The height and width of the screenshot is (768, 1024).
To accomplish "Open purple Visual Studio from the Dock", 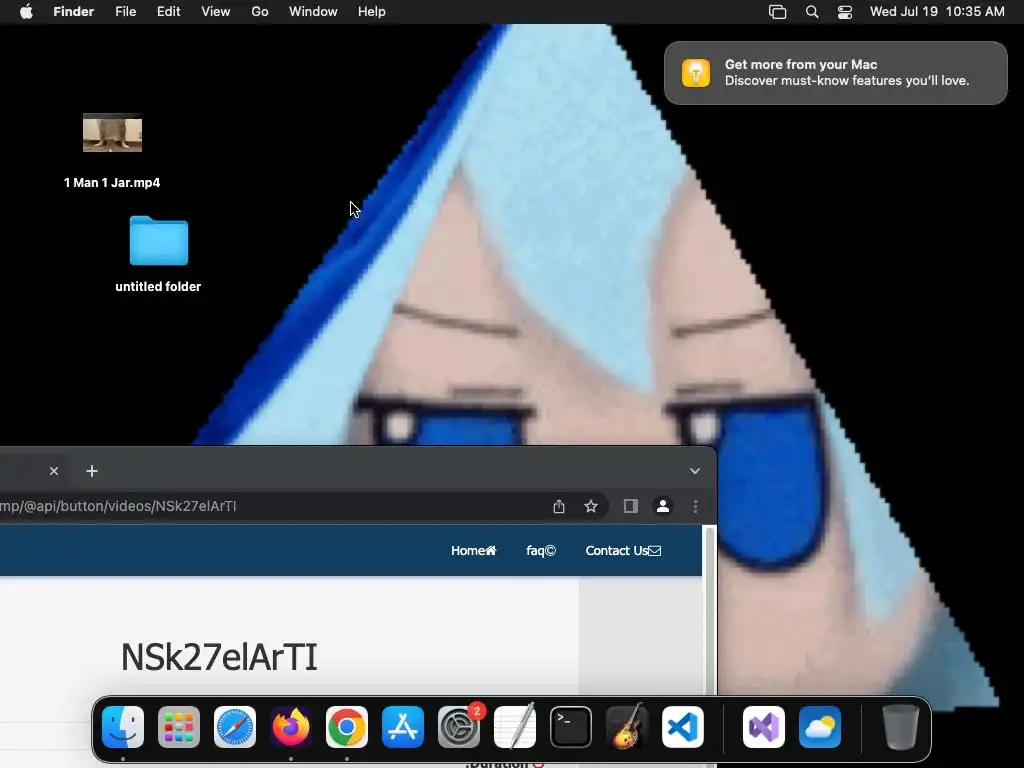I will coord(763,727).
